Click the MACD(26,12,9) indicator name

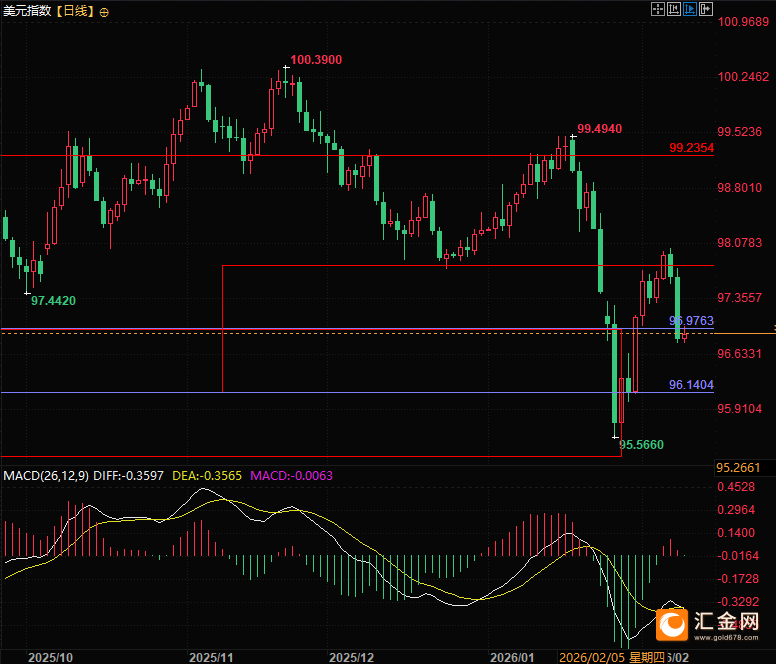point(46,476)
